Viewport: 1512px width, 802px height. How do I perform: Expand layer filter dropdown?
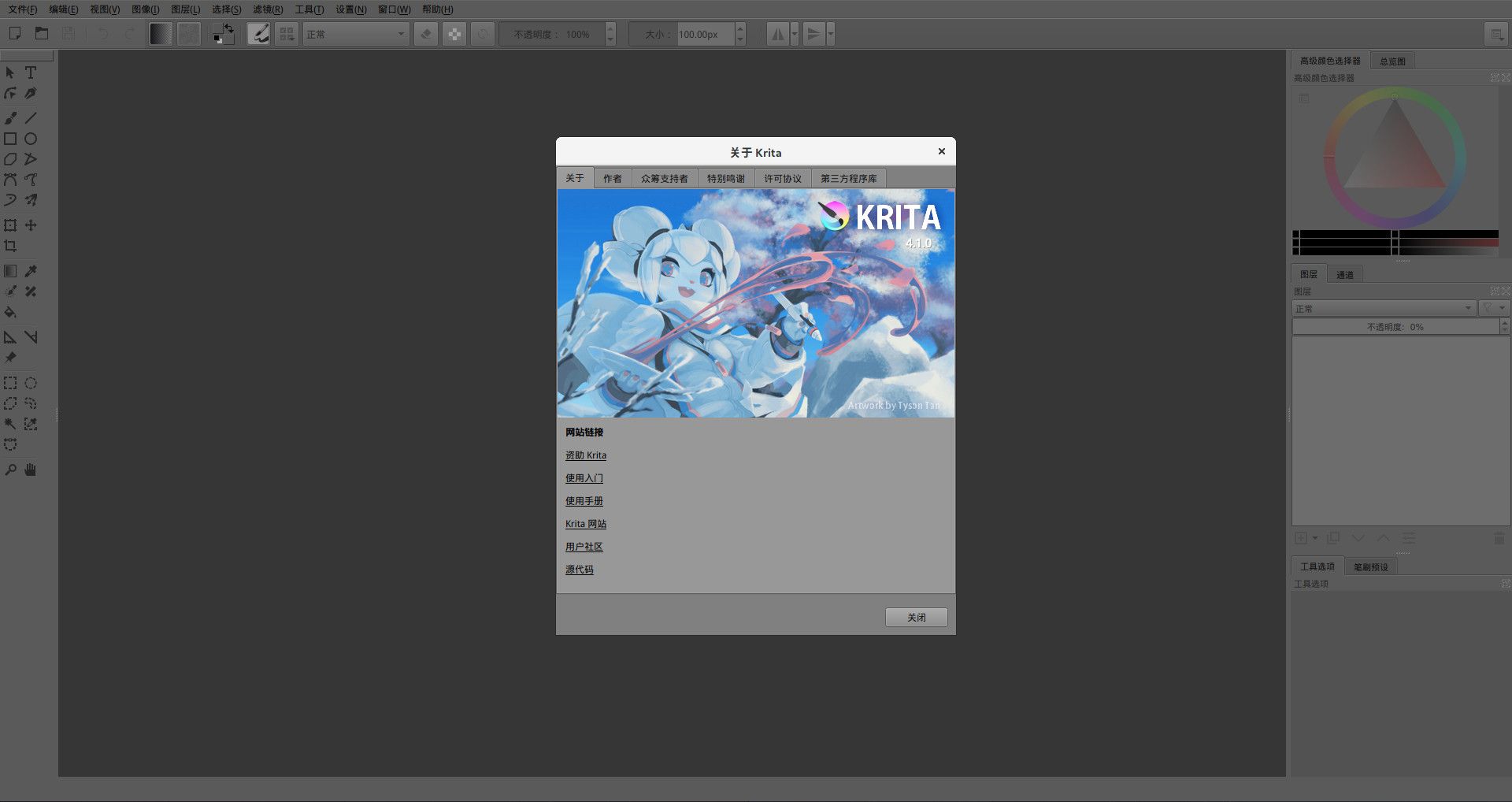(1494, 308)
